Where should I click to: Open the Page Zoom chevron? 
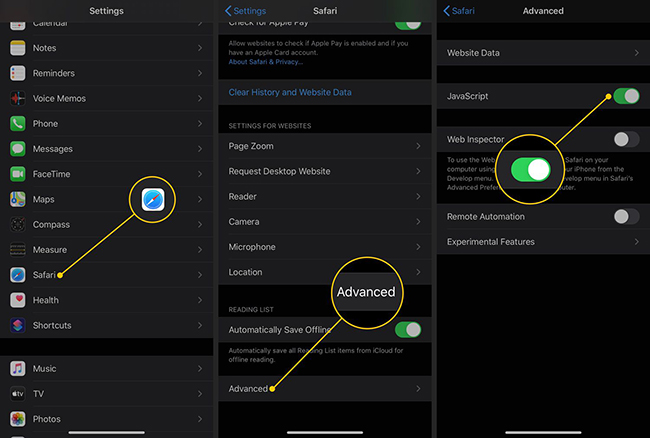[x=418, y=146]
